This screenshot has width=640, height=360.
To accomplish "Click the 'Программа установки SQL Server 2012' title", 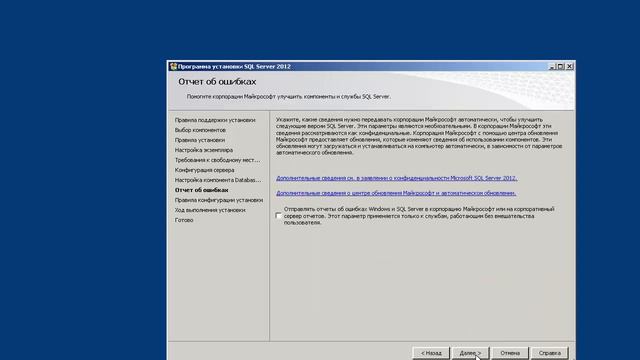I will [234, 67].
